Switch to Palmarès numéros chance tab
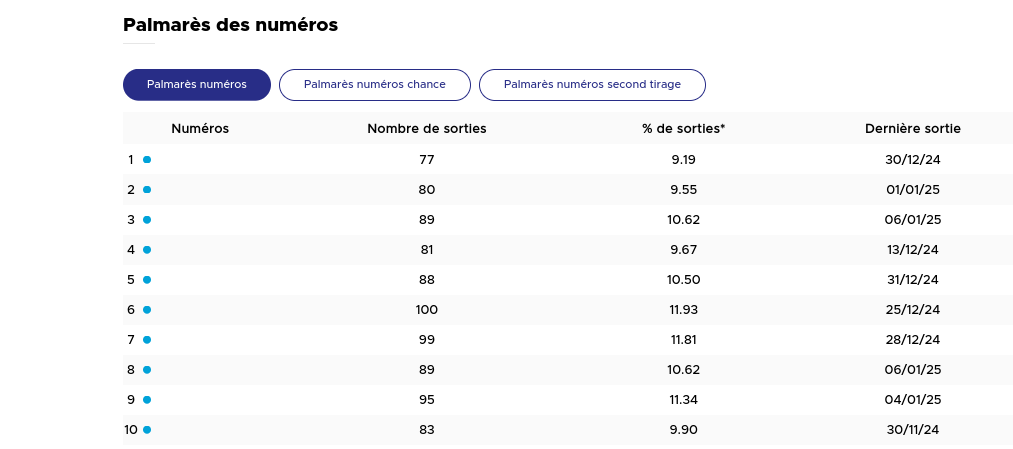Screen dimensions: 1013x449 click(x=375, y=85)
